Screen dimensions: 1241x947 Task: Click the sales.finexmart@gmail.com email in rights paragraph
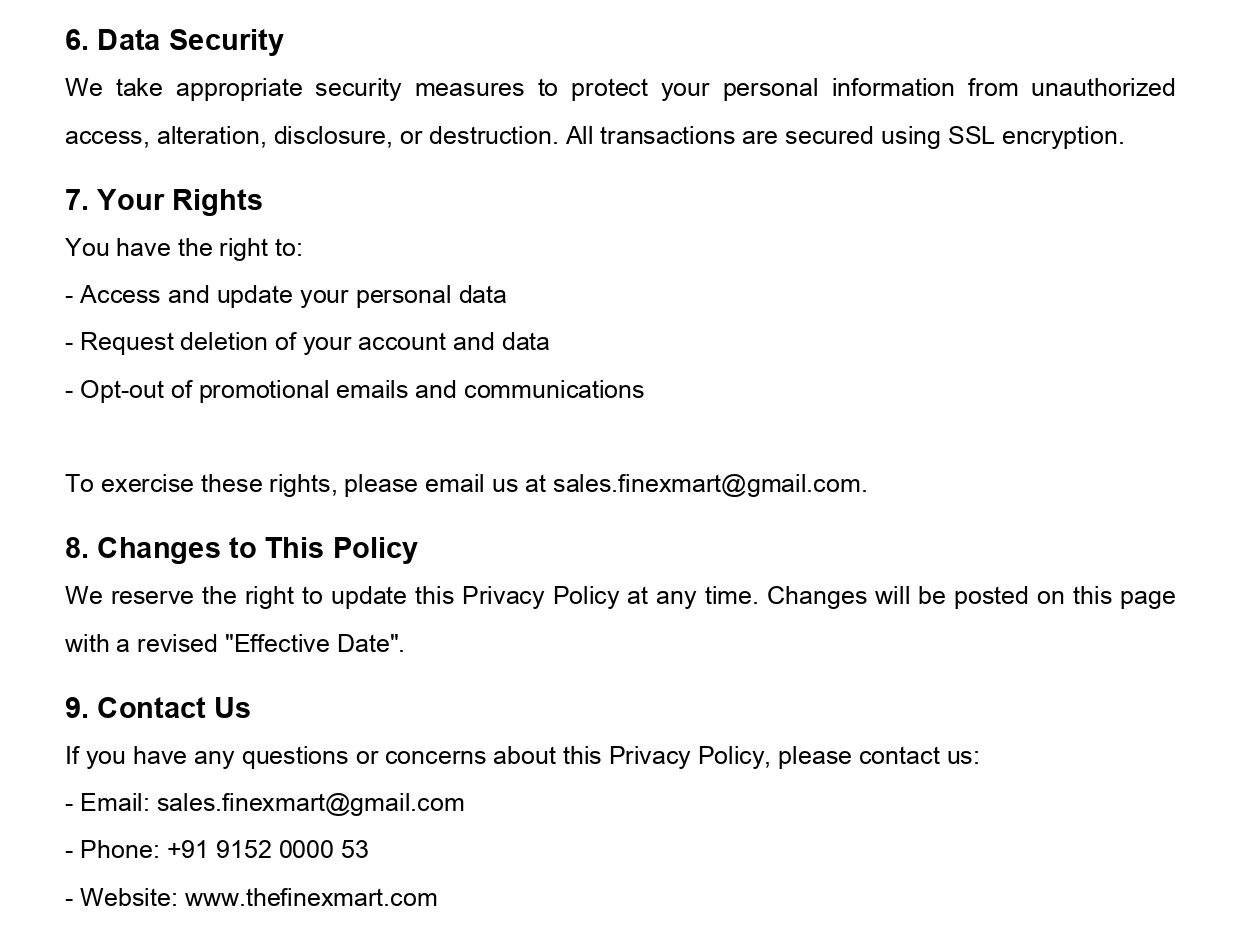[x=707, y=484]
